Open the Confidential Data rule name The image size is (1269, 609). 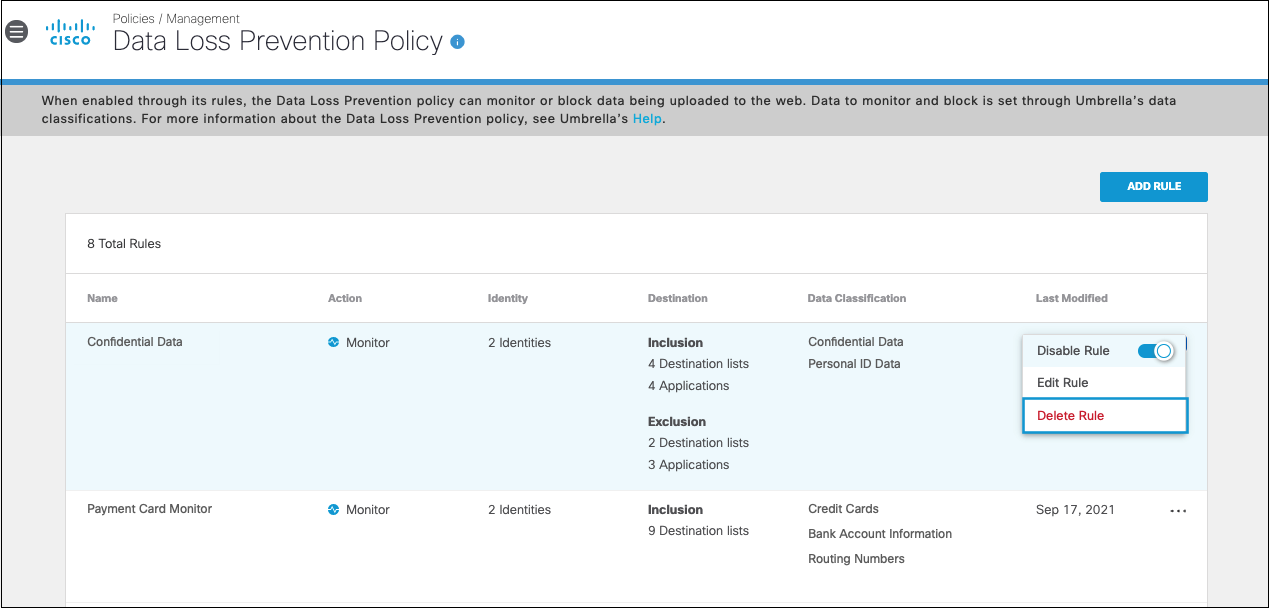click(135, 342)
